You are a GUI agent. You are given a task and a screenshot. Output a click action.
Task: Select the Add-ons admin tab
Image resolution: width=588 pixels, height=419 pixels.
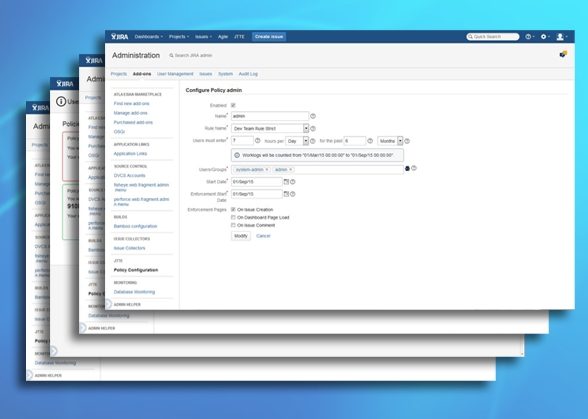[142, 74]
